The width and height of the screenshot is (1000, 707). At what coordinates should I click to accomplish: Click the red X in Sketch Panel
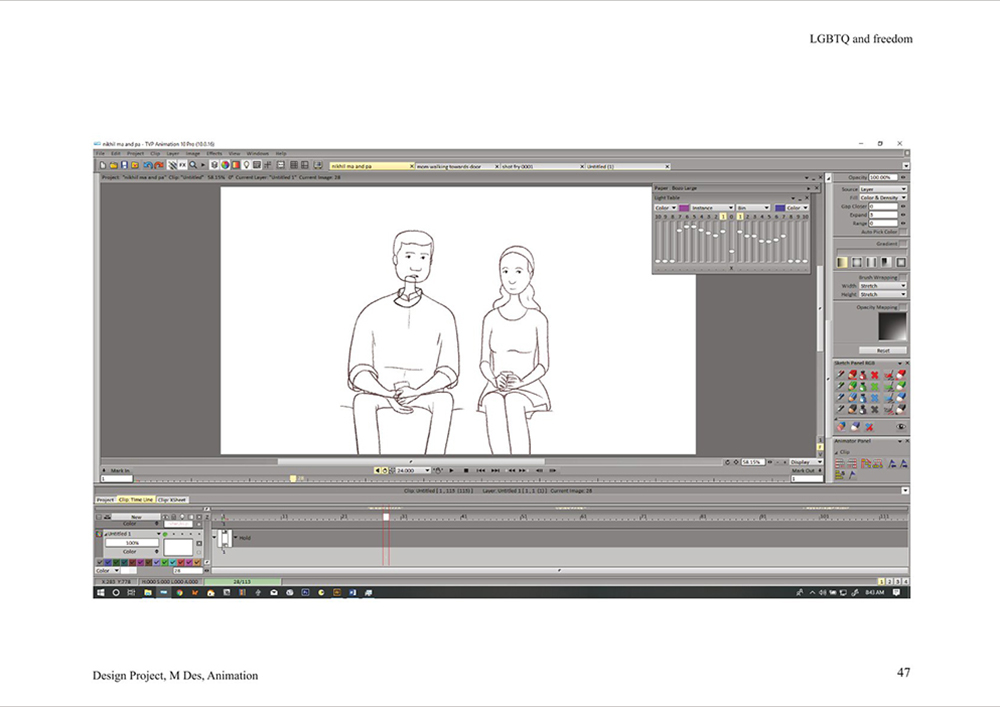tap(874, 375)
